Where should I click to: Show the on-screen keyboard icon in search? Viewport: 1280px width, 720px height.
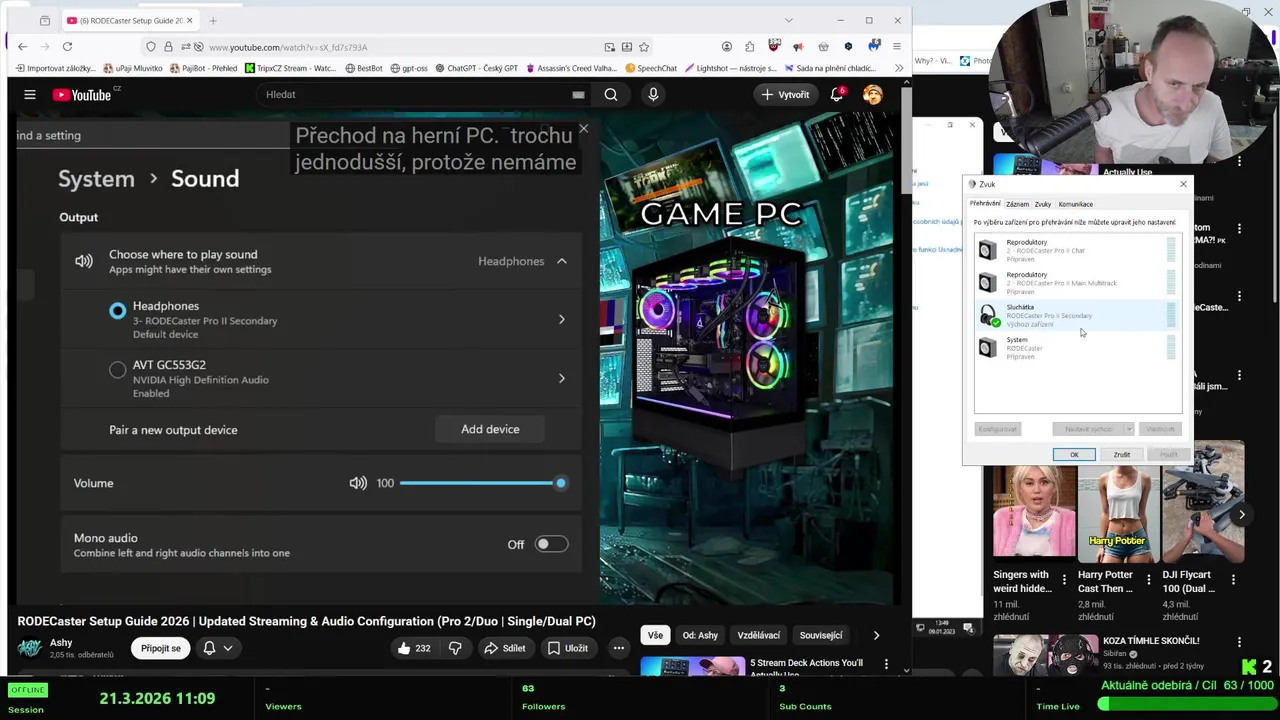(x=578, y=95)
